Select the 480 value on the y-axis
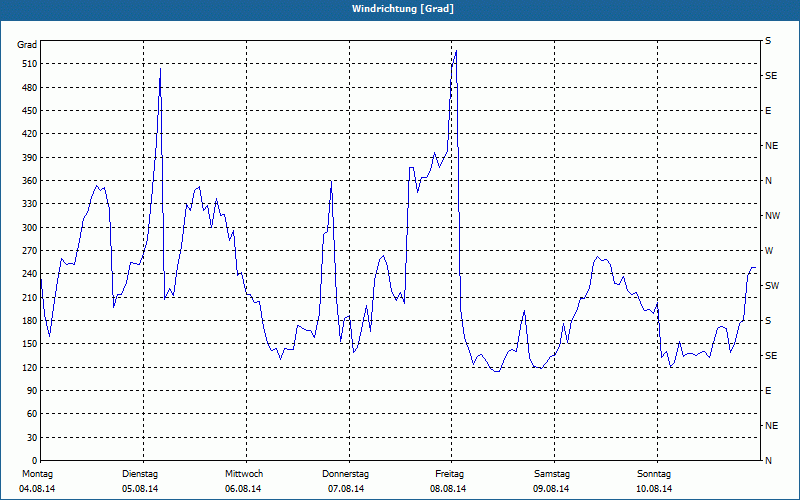The height and width of the screenshot is (500, 800). pos(30,88)
